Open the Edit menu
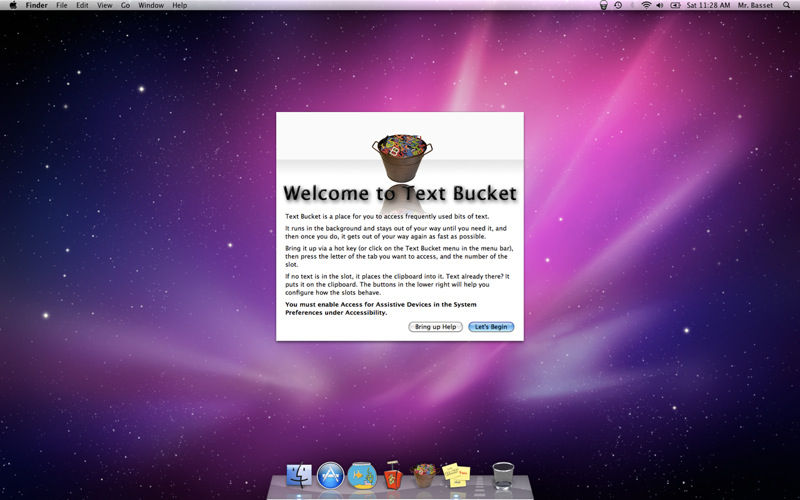Screen dimensions: 800x500 pyautogui.click(x=82, y=5)
